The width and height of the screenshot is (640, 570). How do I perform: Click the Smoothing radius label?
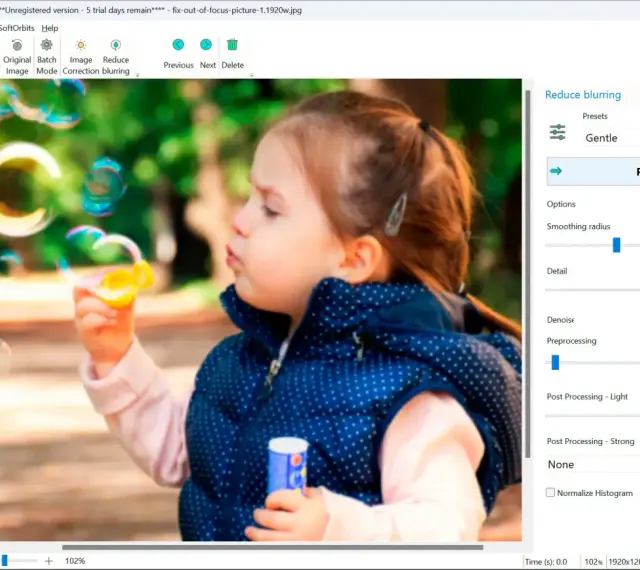578,227
